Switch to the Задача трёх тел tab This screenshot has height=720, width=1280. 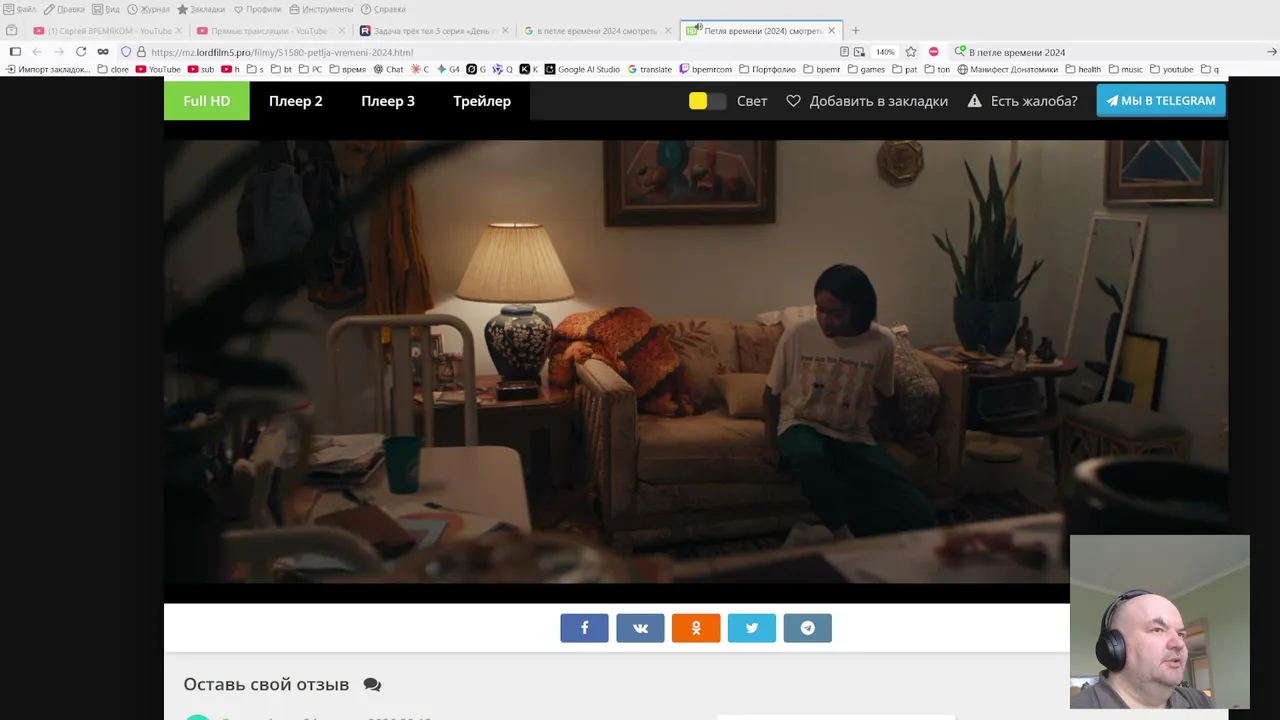click(433, 31)
